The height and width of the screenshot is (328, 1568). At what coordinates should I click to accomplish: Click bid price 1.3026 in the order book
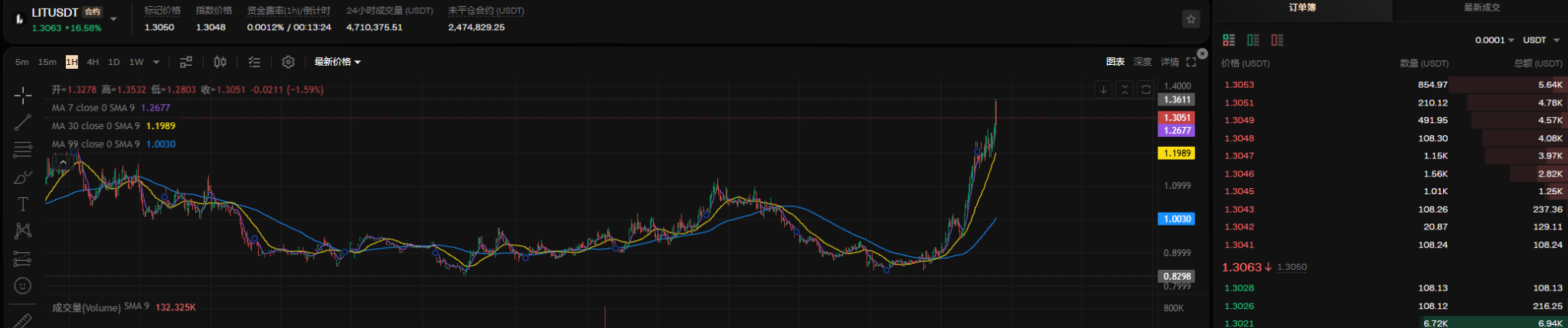tap(1239, 306)
